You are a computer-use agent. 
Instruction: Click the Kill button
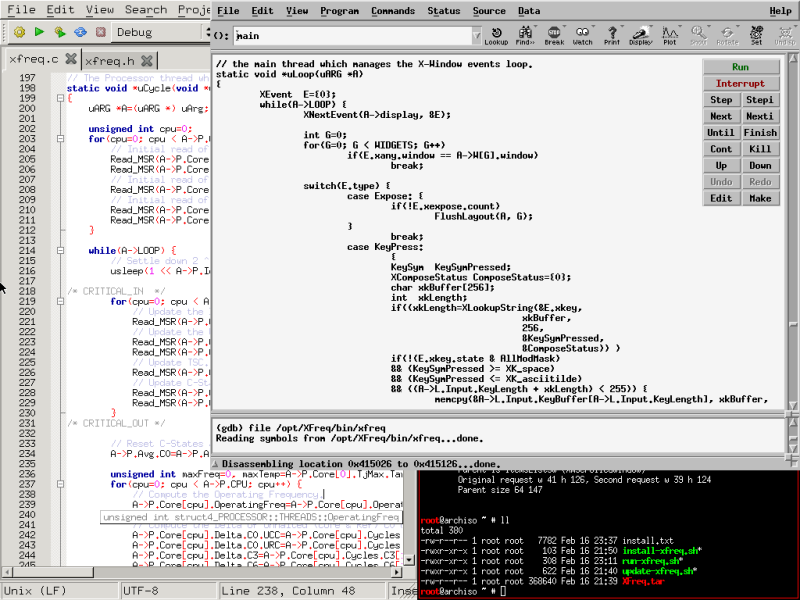pos(760,149)
